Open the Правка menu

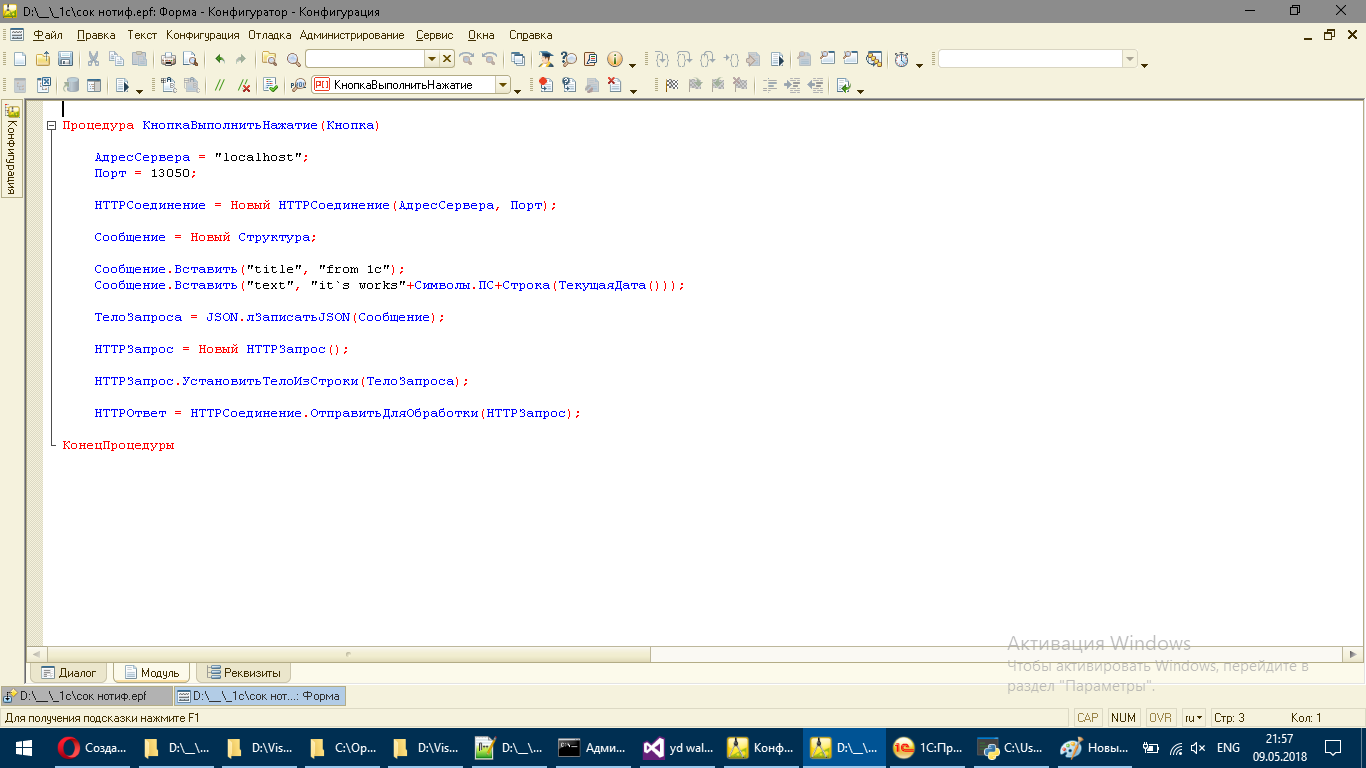[x=96, y=34]
